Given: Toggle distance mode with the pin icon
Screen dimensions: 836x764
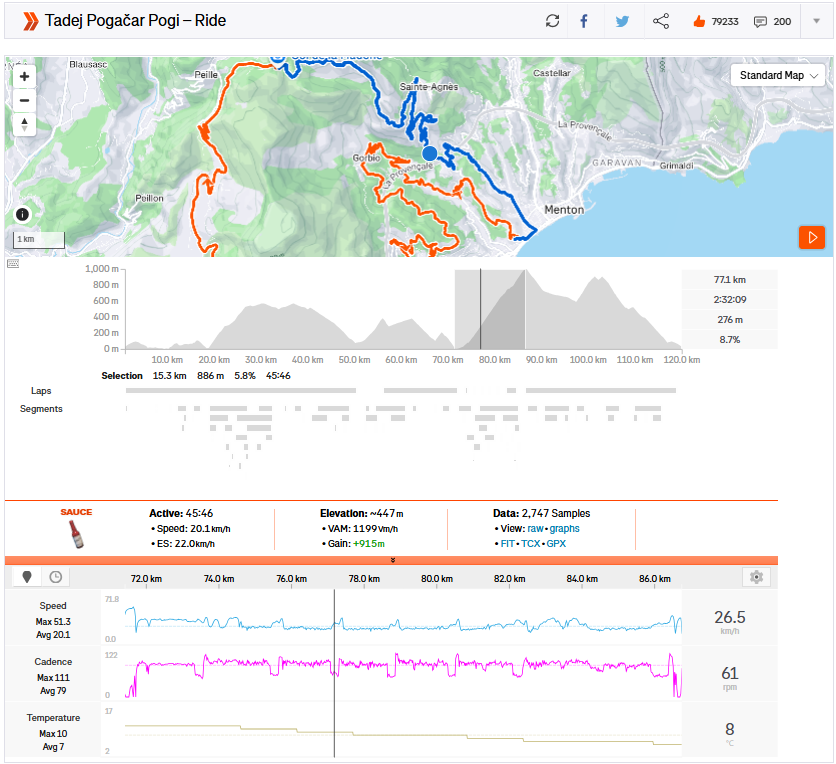Looking at the screenshot, I should (x=27, y=577).
